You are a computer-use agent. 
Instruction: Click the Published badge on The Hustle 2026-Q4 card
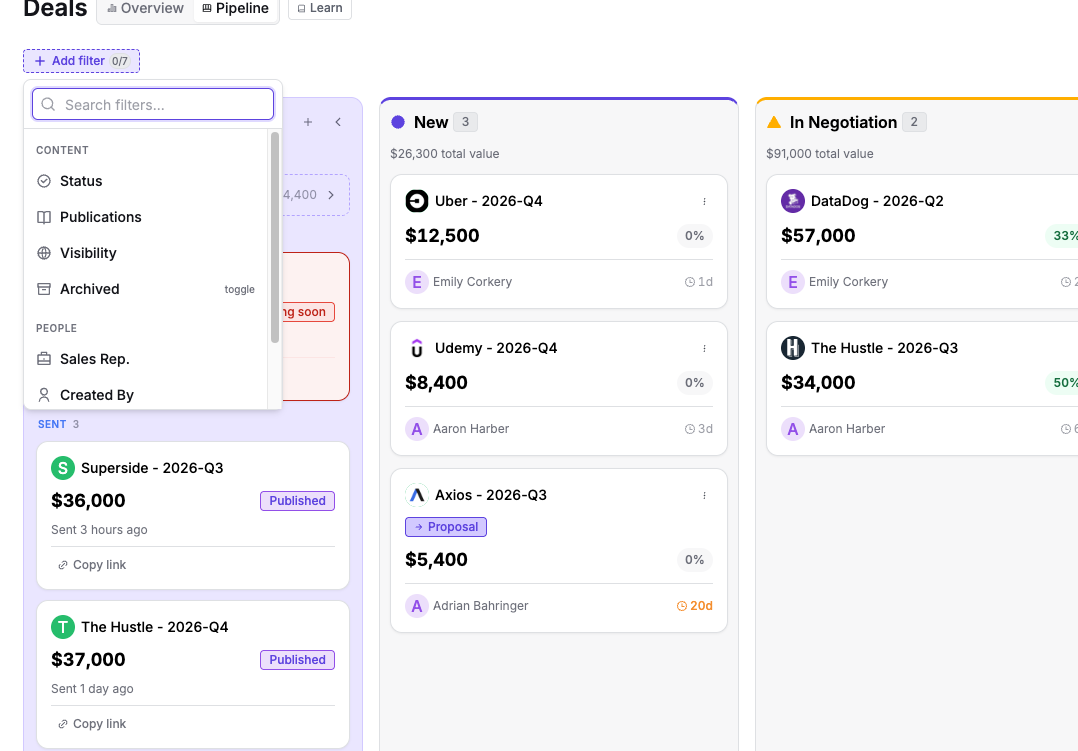click(297, 660)
